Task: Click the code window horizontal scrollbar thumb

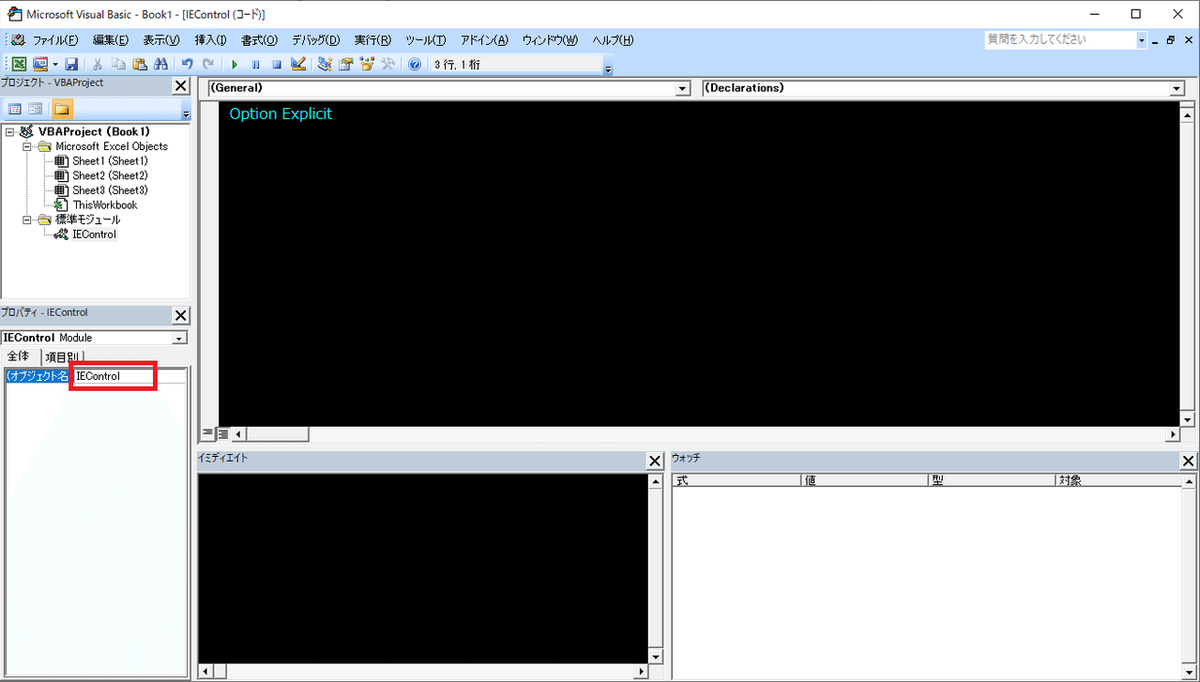Action: coord(278,435)
